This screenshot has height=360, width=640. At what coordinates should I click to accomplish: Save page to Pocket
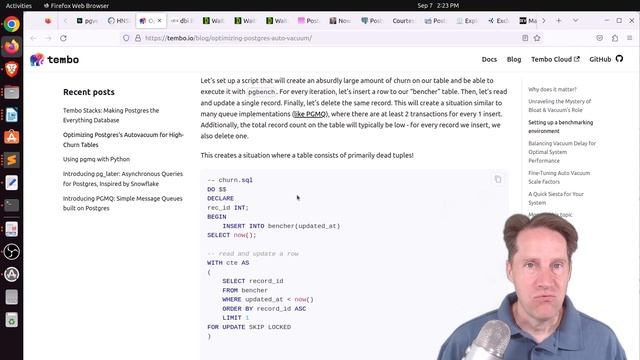(x=599, y=38)
